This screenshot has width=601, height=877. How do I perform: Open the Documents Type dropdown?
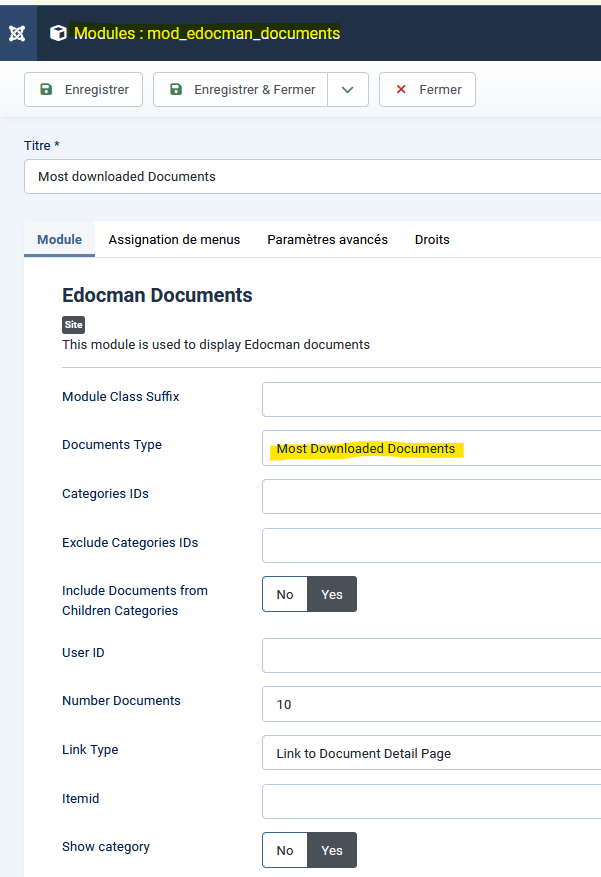[431, 448]
